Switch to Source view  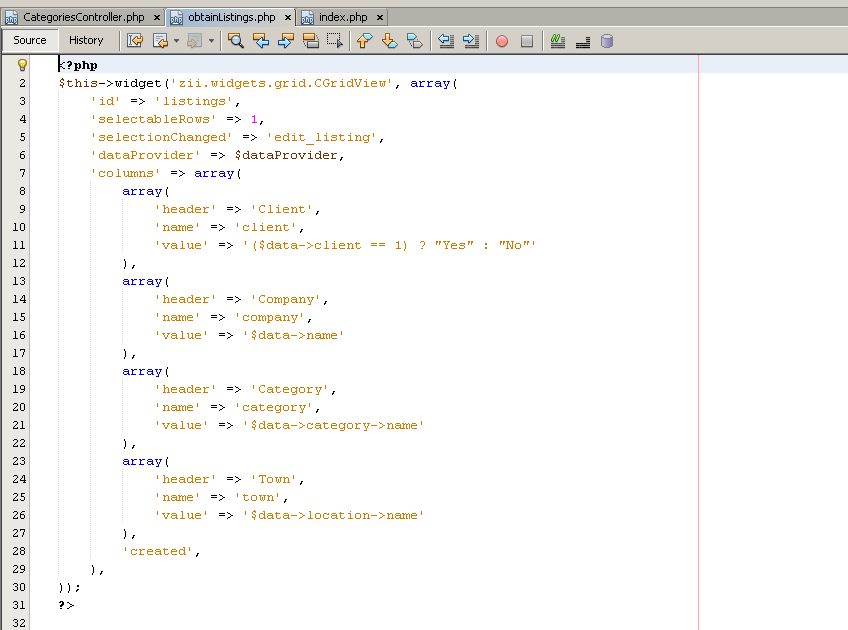[30, 40]
